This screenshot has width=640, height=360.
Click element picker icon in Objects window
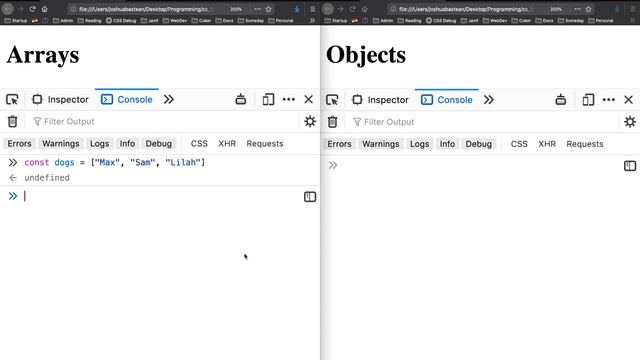coord(332,100)
